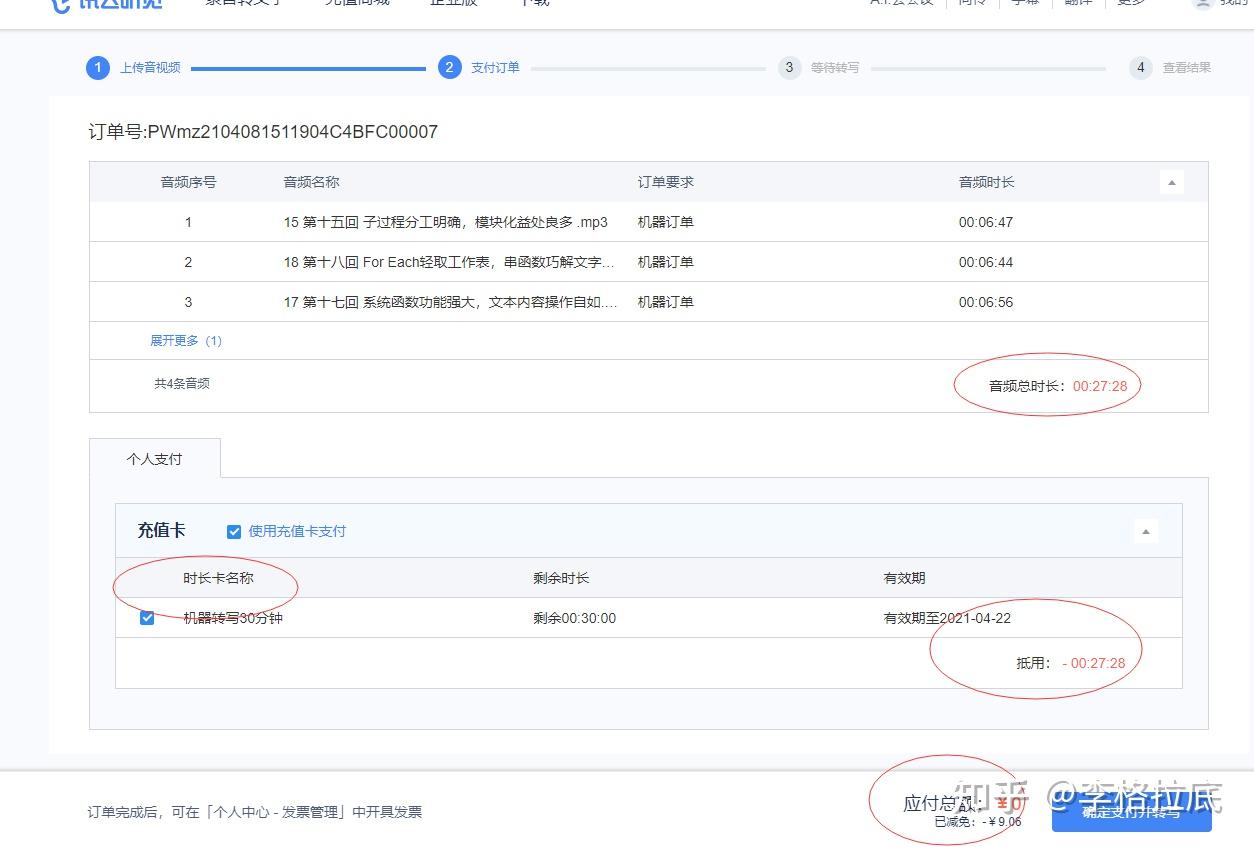Collapse the audio list table with arrow
1254x847 pixels.
[x=1172, y=182]
